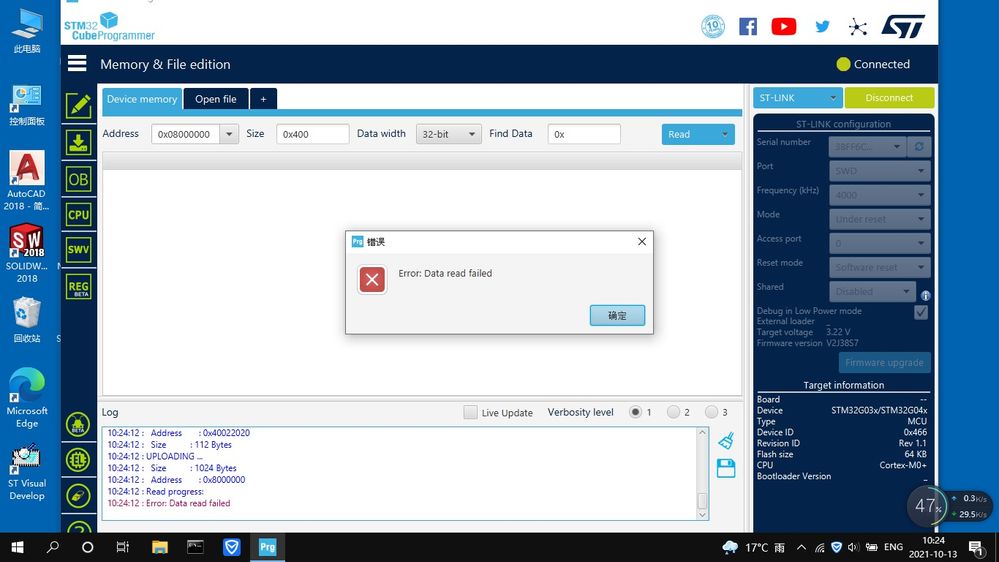Open the Mode Under reset dropdown

pyautogui.click(x=879, y=219)
